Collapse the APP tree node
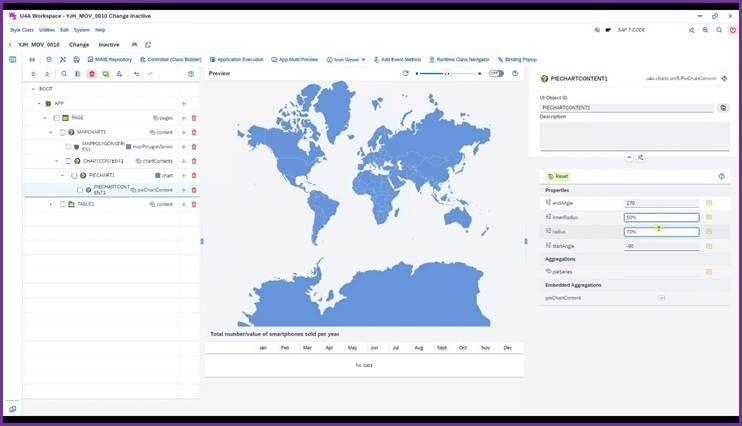The image size is (742, 426). tap(39, 103)
